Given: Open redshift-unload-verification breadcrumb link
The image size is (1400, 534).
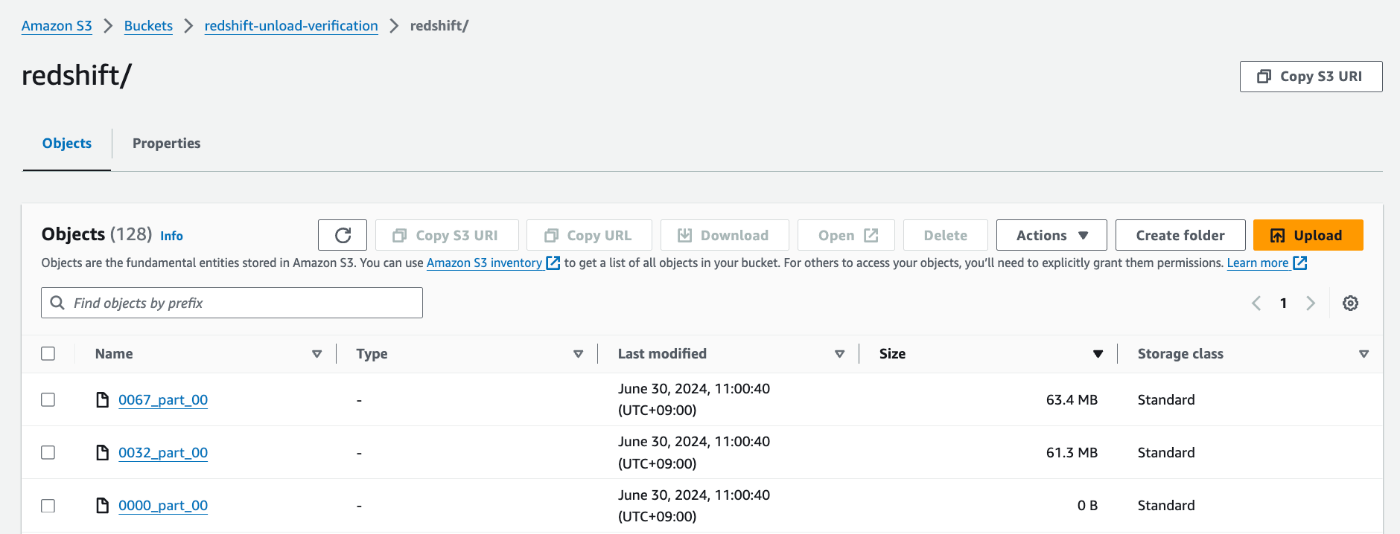Looking at the screenshot, I should (291, 26).
